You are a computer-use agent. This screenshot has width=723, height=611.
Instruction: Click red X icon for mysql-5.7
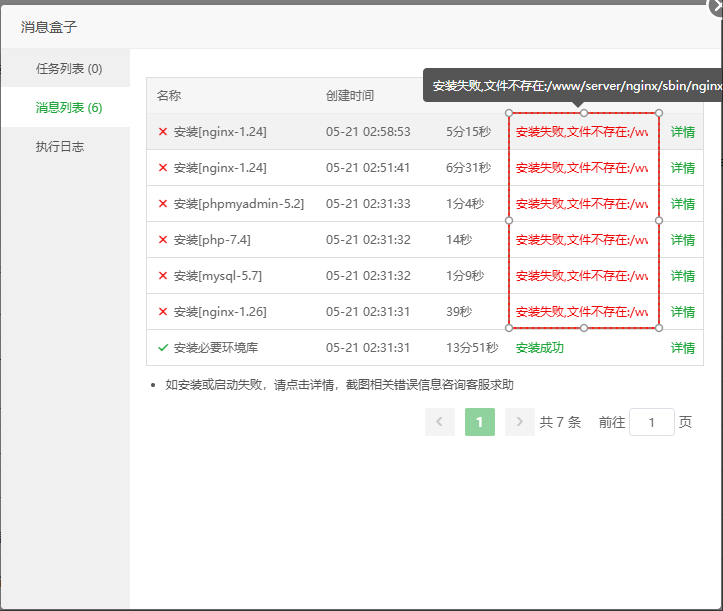tap(163, 275)
